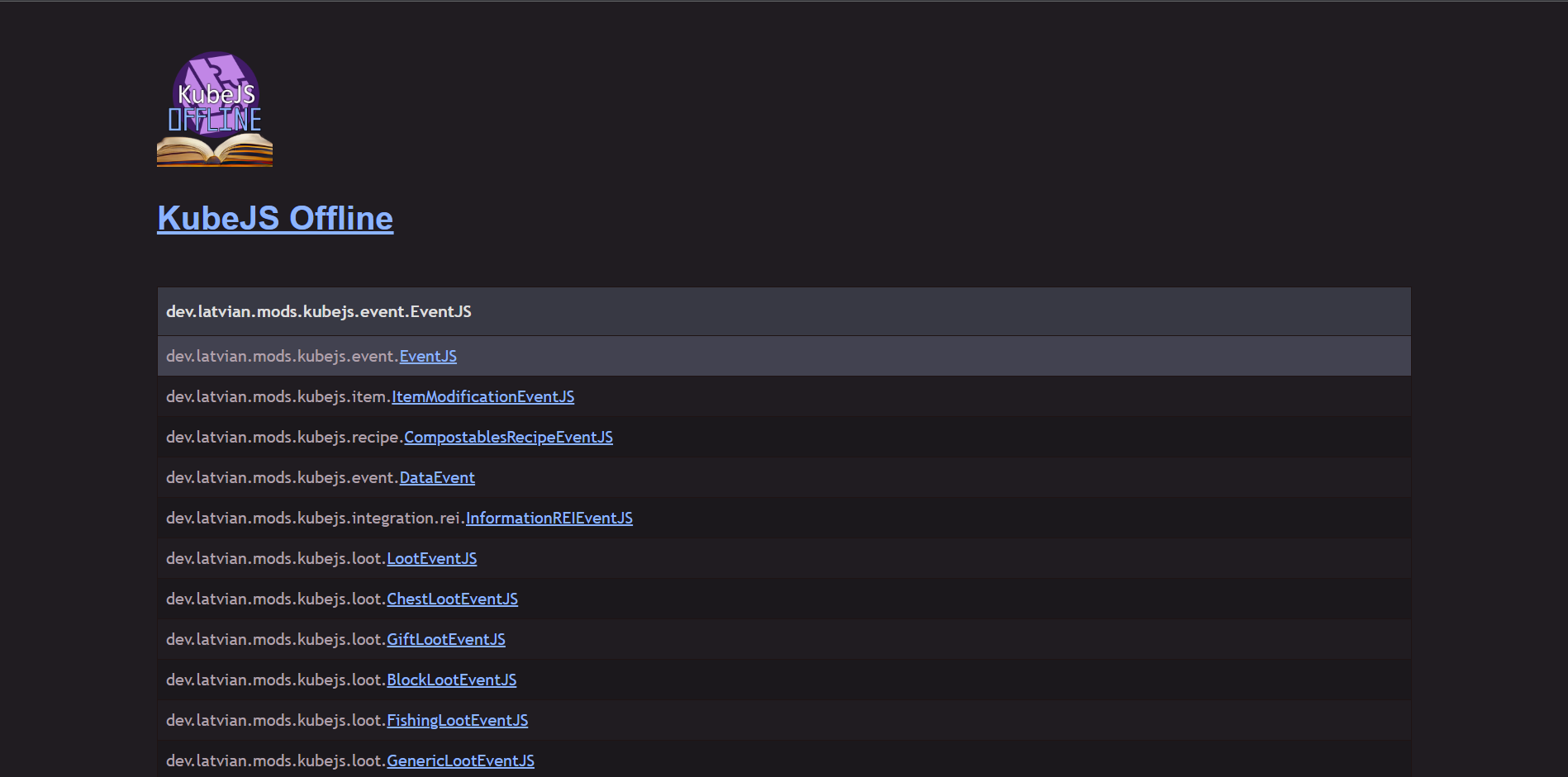Select the ChestLootEventJS link
1568x777 pixels.
tap(452, 599)
